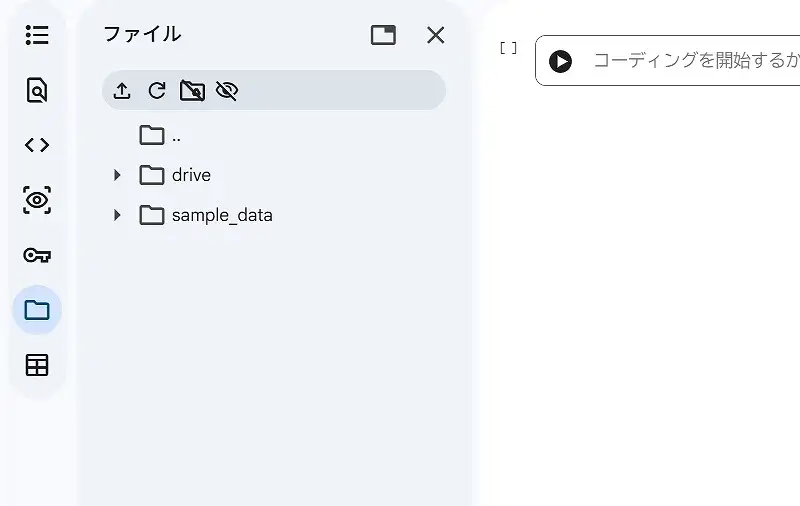Run the code cell
Viewport: 800px width, 506px height.
[561, 61]
